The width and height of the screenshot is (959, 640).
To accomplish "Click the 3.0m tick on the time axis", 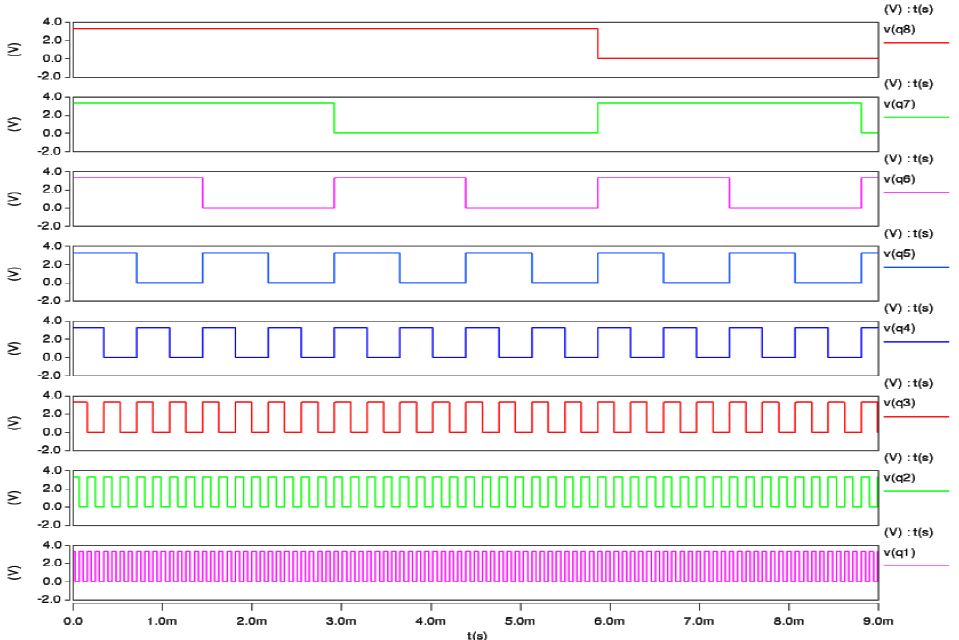I will (x=341, y=621).
